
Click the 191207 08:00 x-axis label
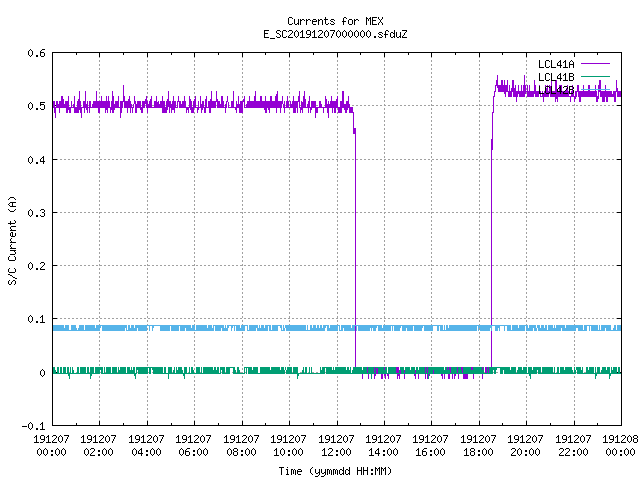click(x=241, y=445)
